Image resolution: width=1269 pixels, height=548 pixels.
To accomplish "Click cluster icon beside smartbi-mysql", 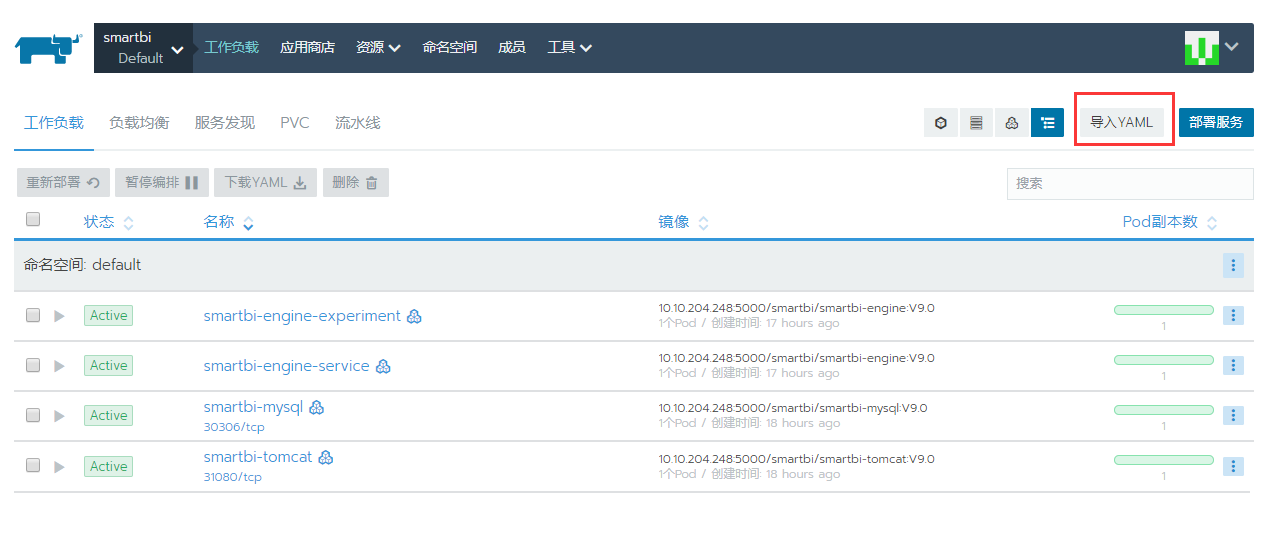I will point(316,407).
